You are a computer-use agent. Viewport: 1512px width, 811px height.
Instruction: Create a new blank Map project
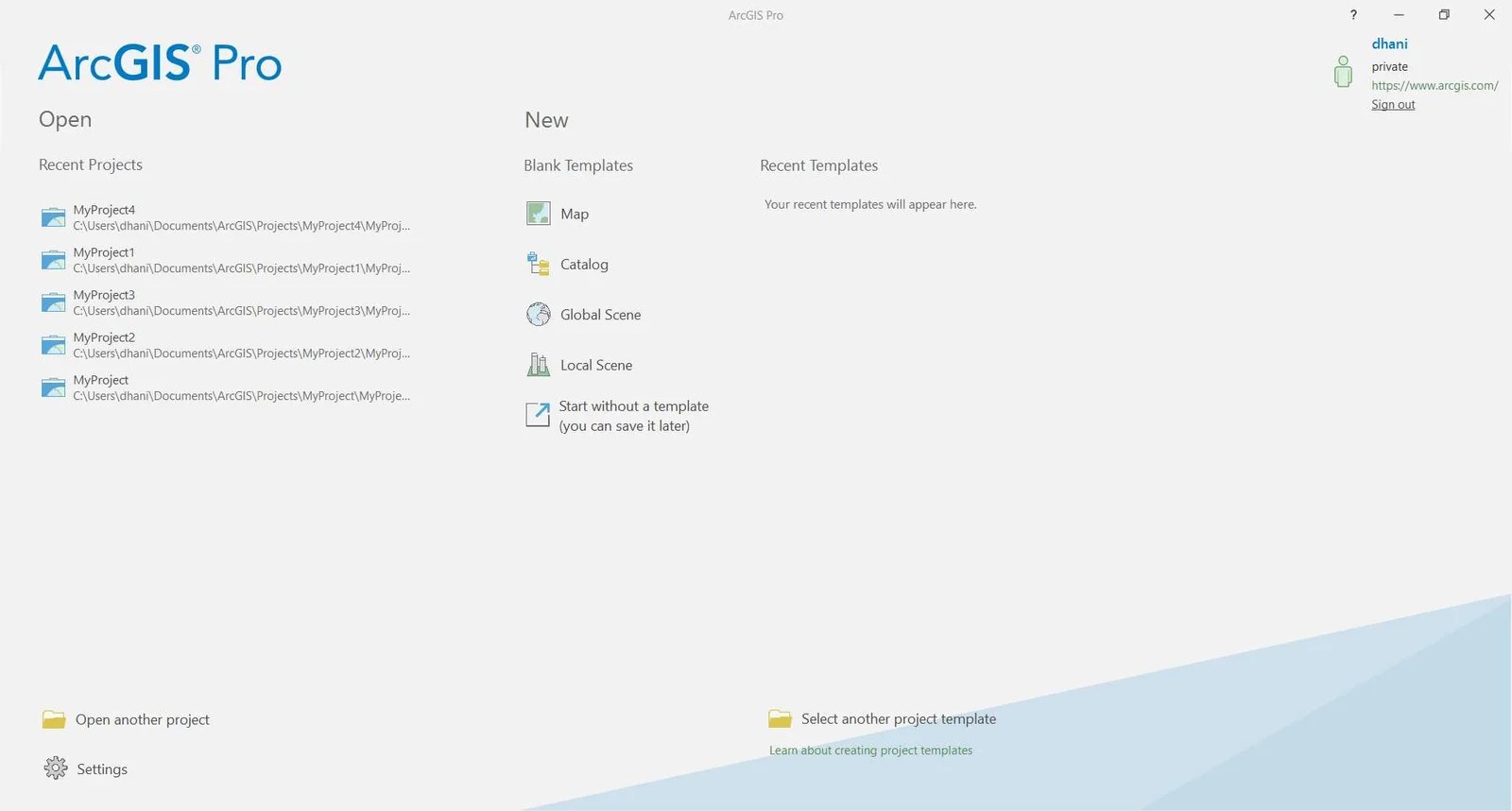pos(558,214)
